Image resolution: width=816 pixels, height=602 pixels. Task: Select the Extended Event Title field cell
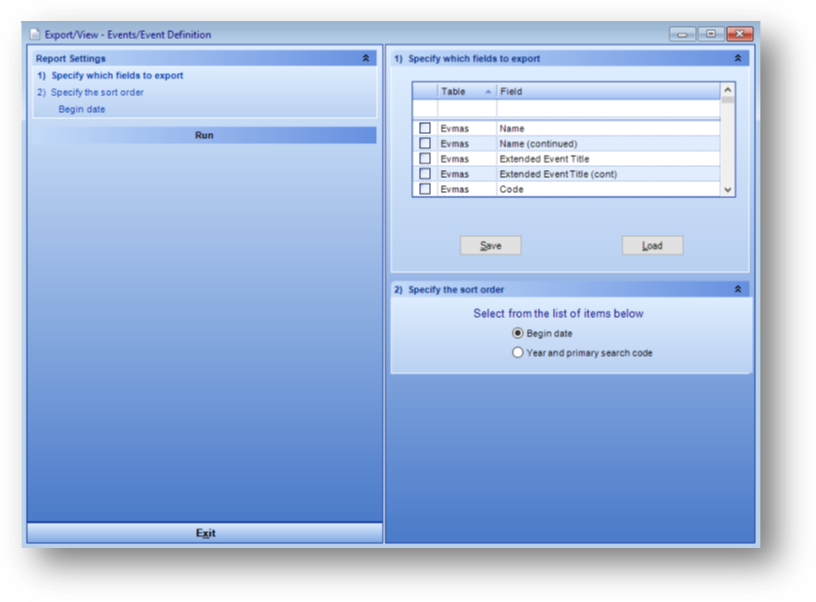click(x=608, y=158)
